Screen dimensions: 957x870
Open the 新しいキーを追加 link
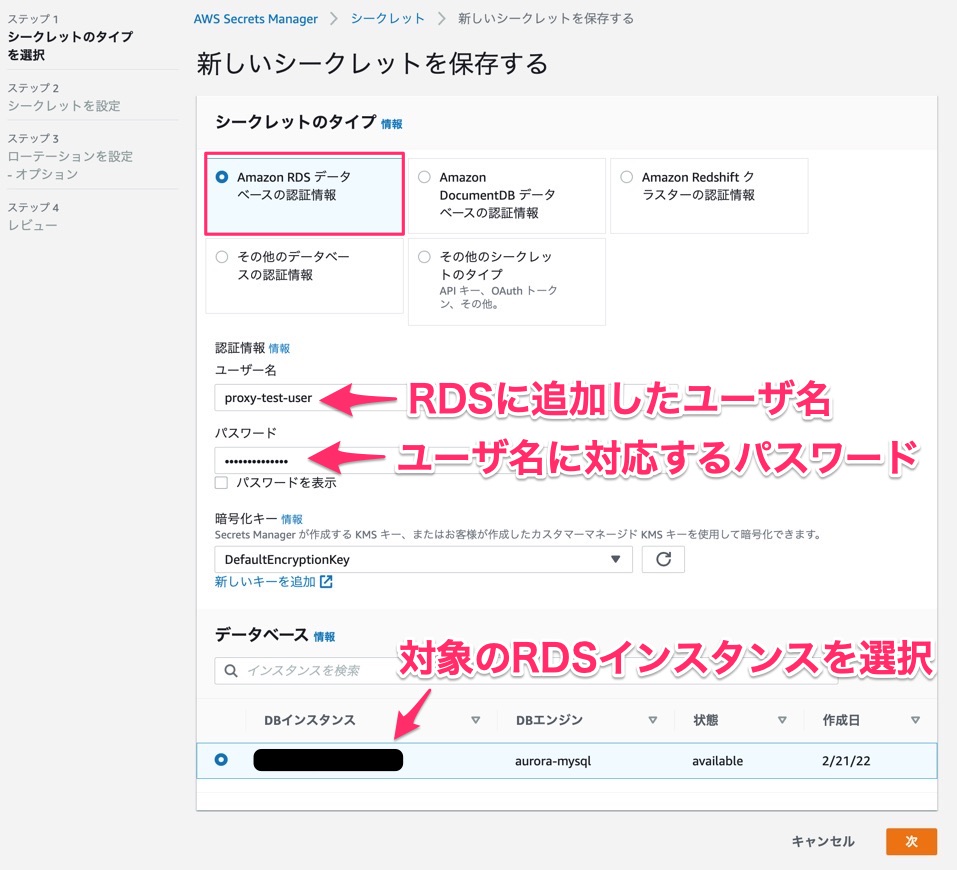pyautogui.click(x=263, y=581)
